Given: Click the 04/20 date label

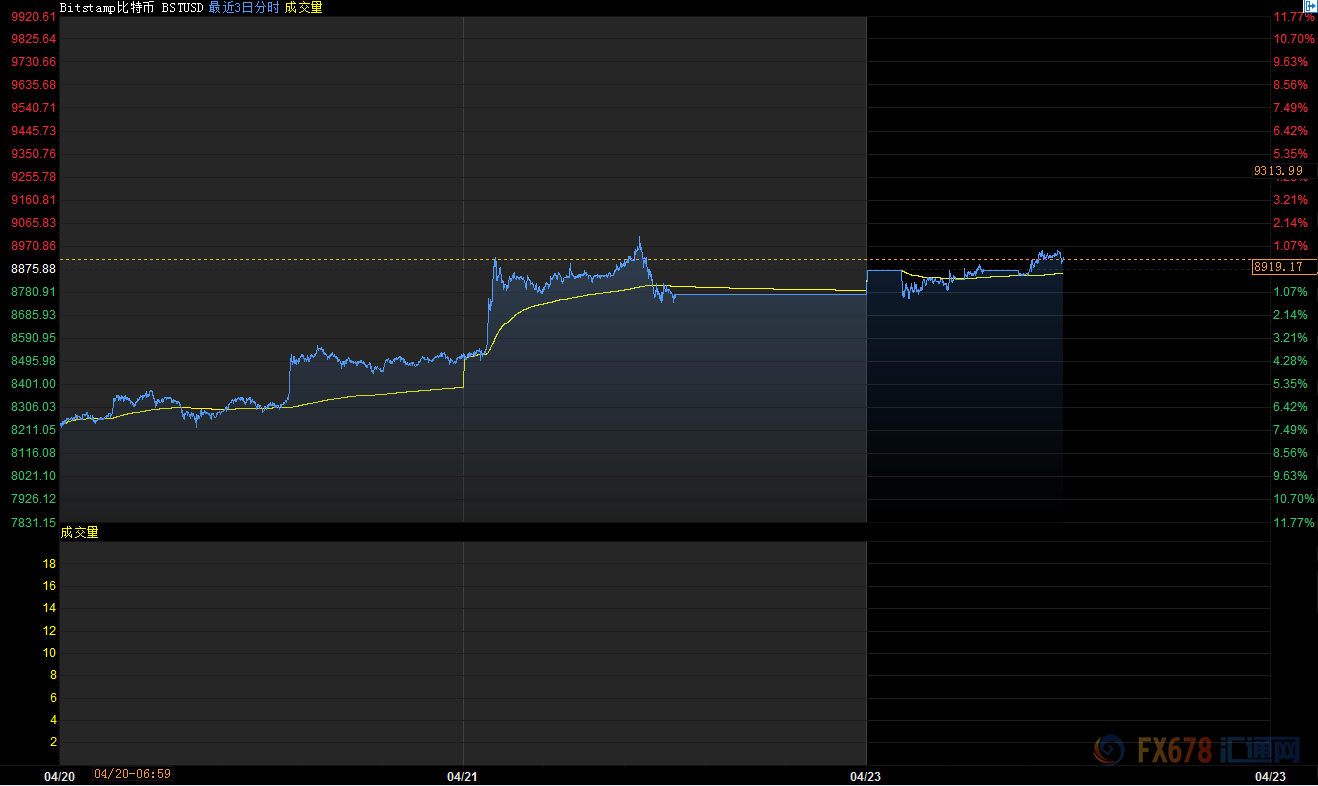Looking at the screenshot, I should [x=61, y=776].
